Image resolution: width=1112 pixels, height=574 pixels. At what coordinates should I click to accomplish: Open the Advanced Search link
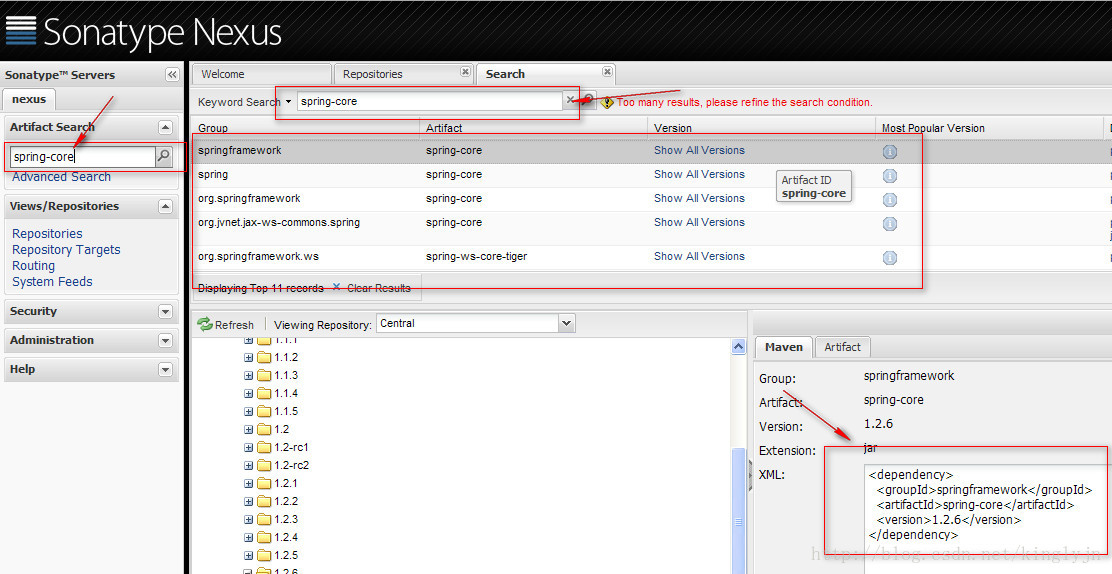click(x=62, y=177)
